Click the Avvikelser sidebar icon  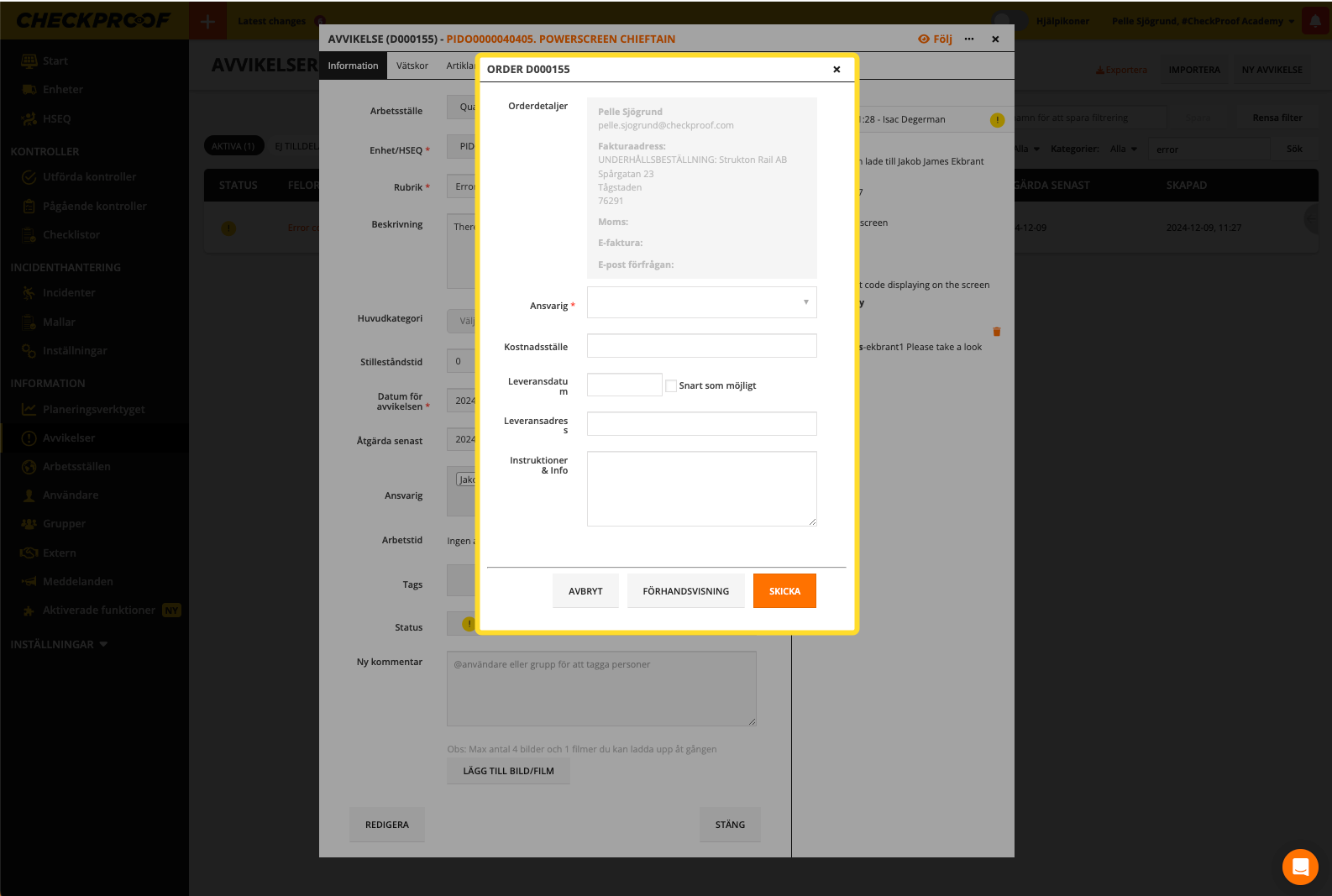click(29, 438)
